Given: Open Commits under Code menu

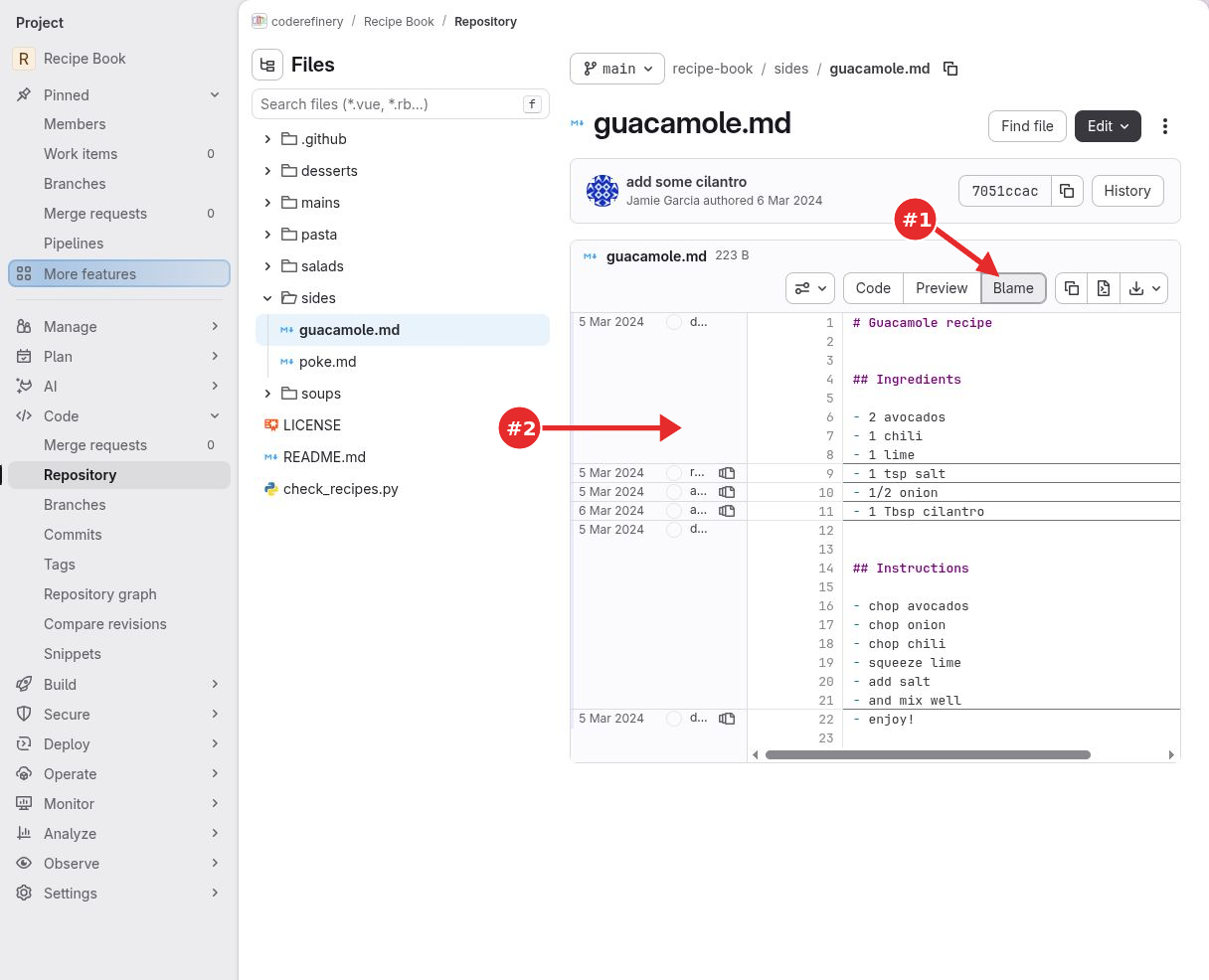Looking at the screenshot, I should [73, 535].
